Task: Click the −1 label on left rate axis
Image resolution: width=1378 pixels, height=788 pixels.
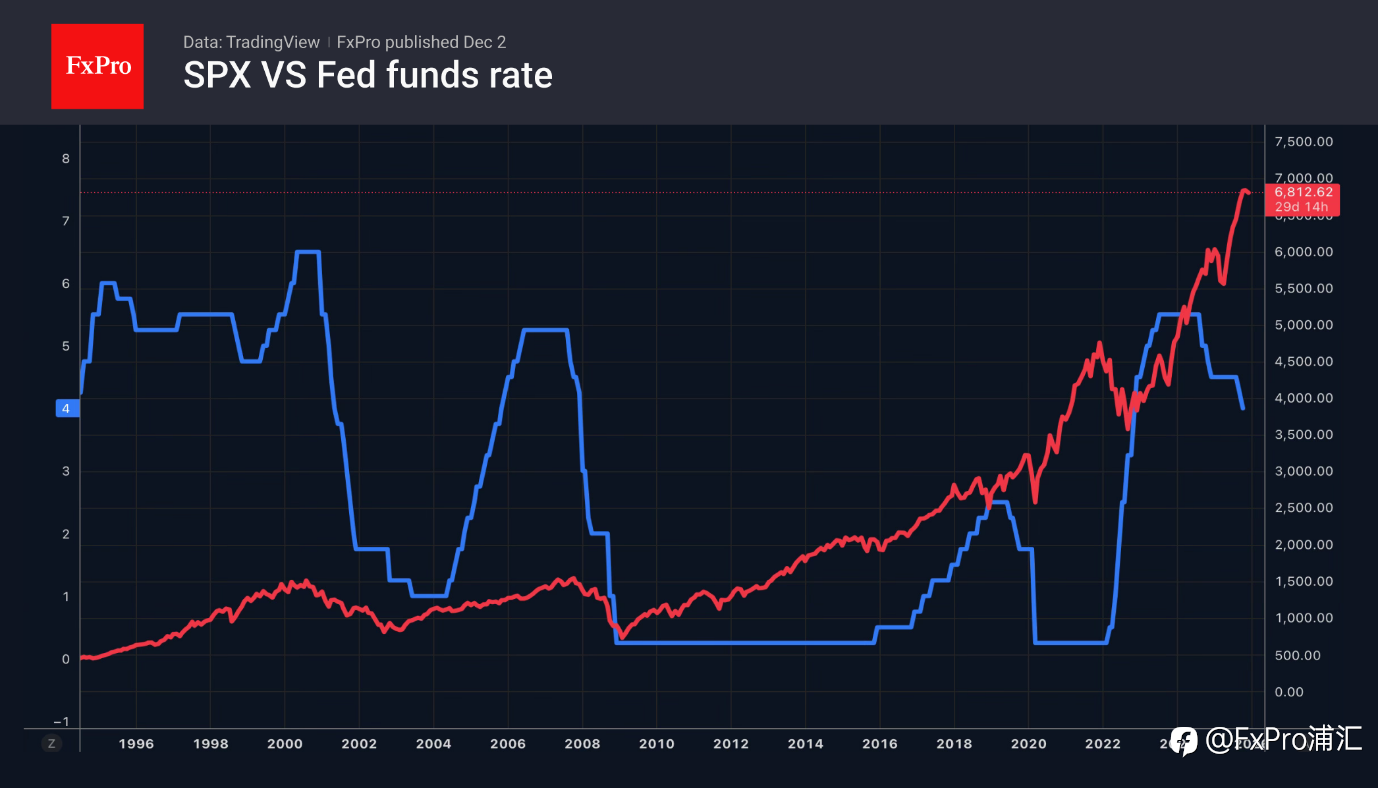Action: pos(62,722)
